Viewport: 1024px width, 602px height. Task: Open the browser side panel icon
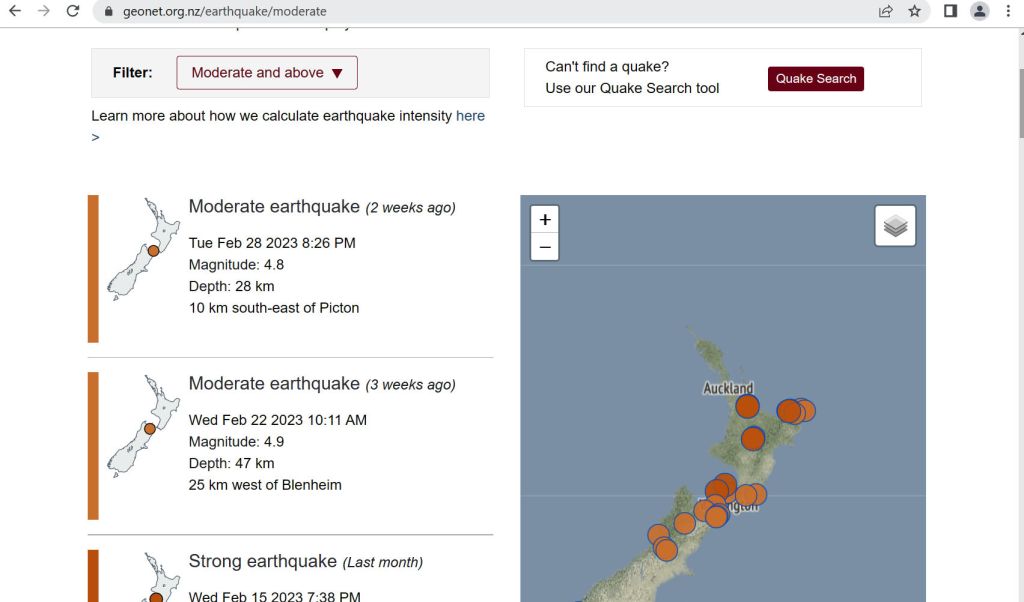coord(950,11)
